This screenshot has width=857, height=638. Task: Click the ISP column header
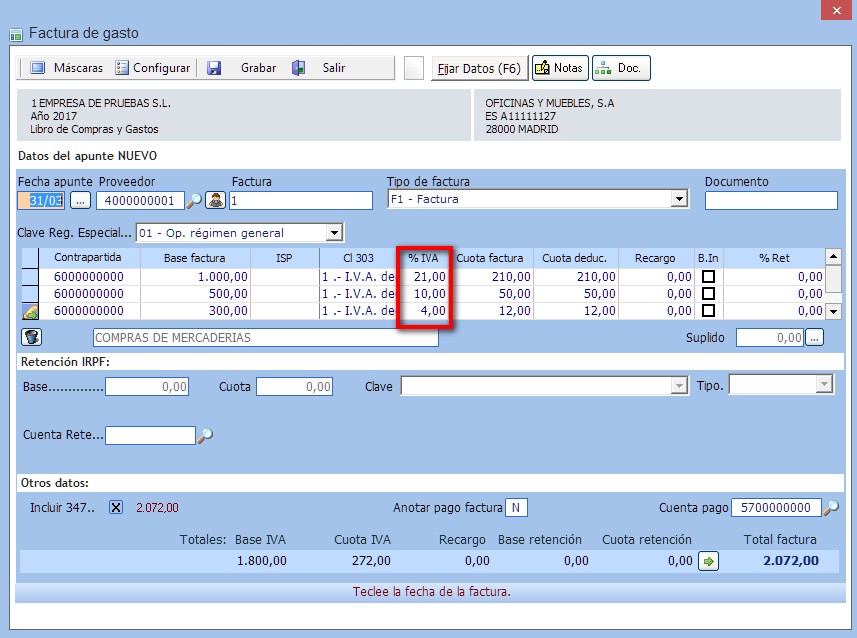(x=284, y=257)
